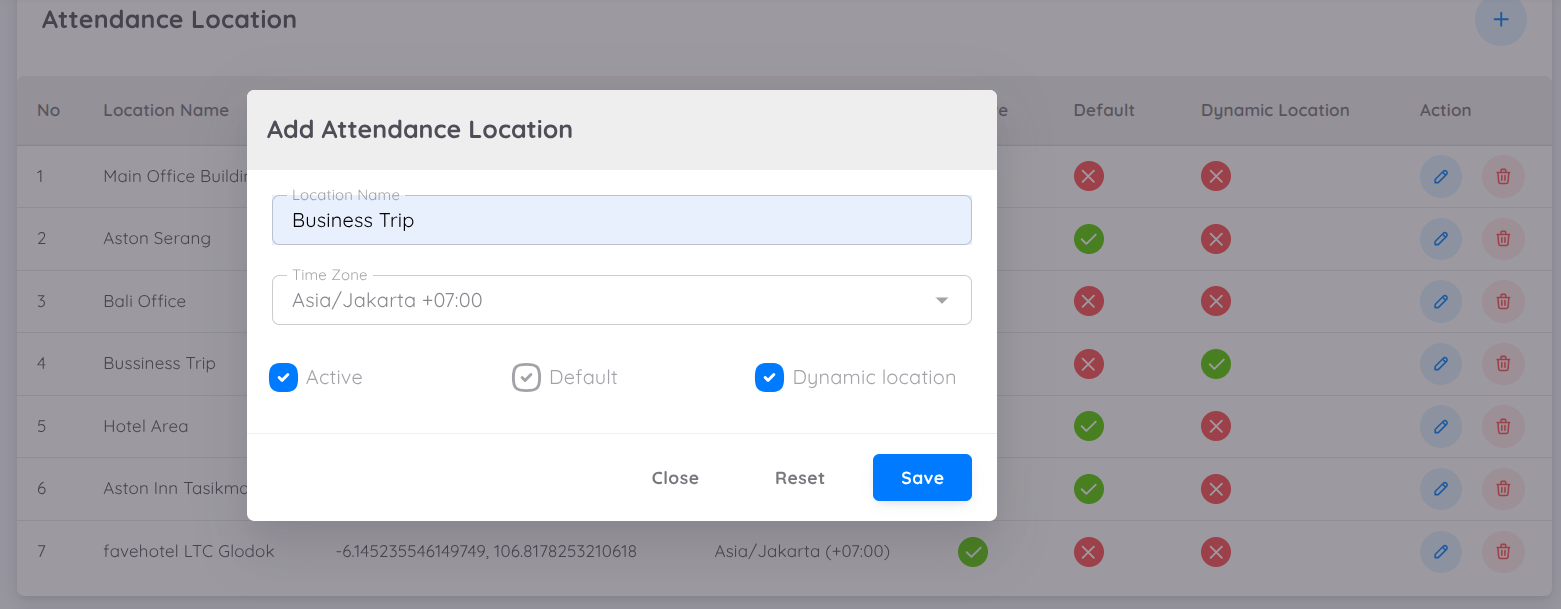Click the Location Name input field
The width and height of the screenshot is (1561, 609).
click(621, 220)
